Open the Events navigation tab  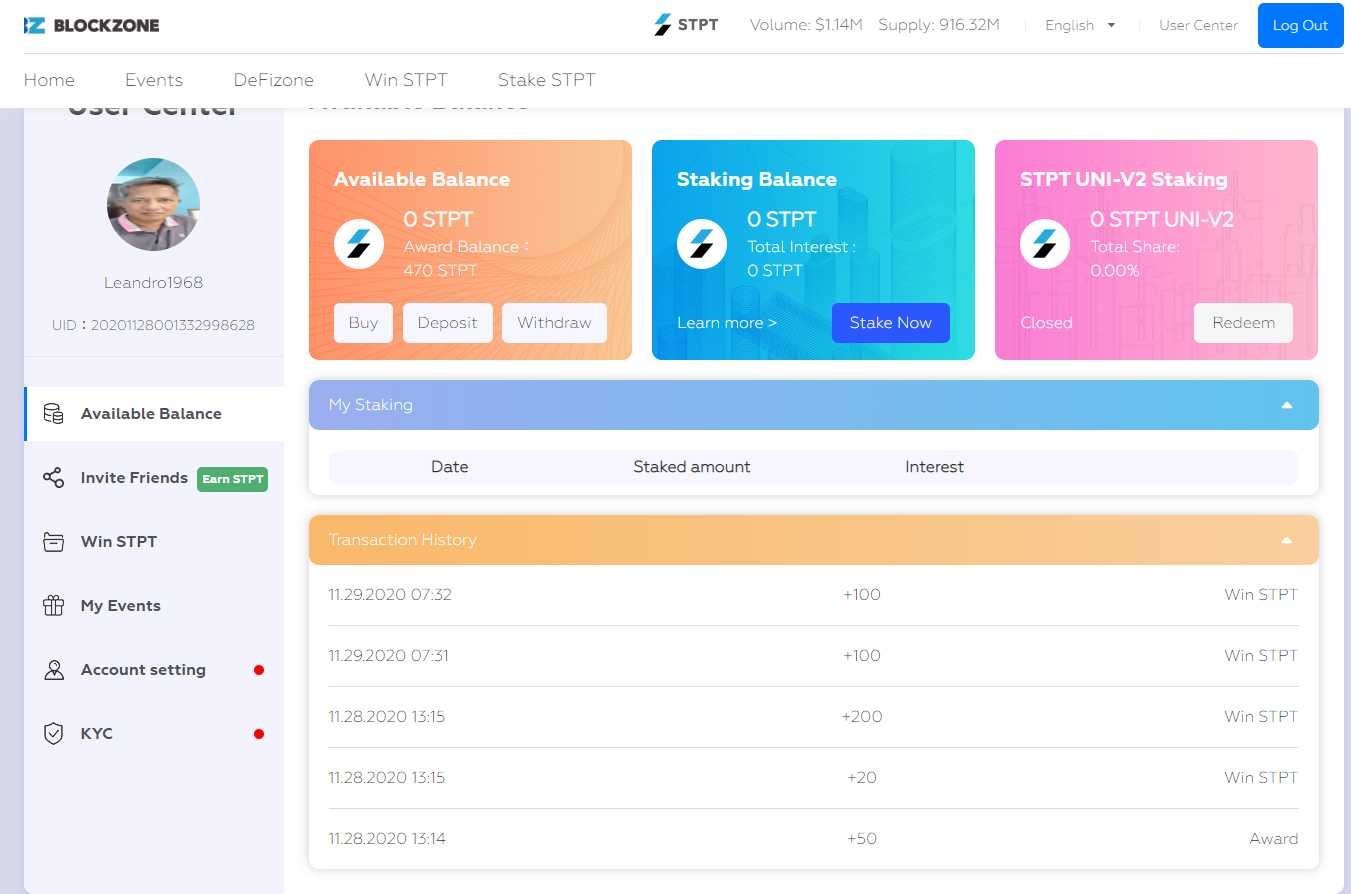tap(154, 80)
